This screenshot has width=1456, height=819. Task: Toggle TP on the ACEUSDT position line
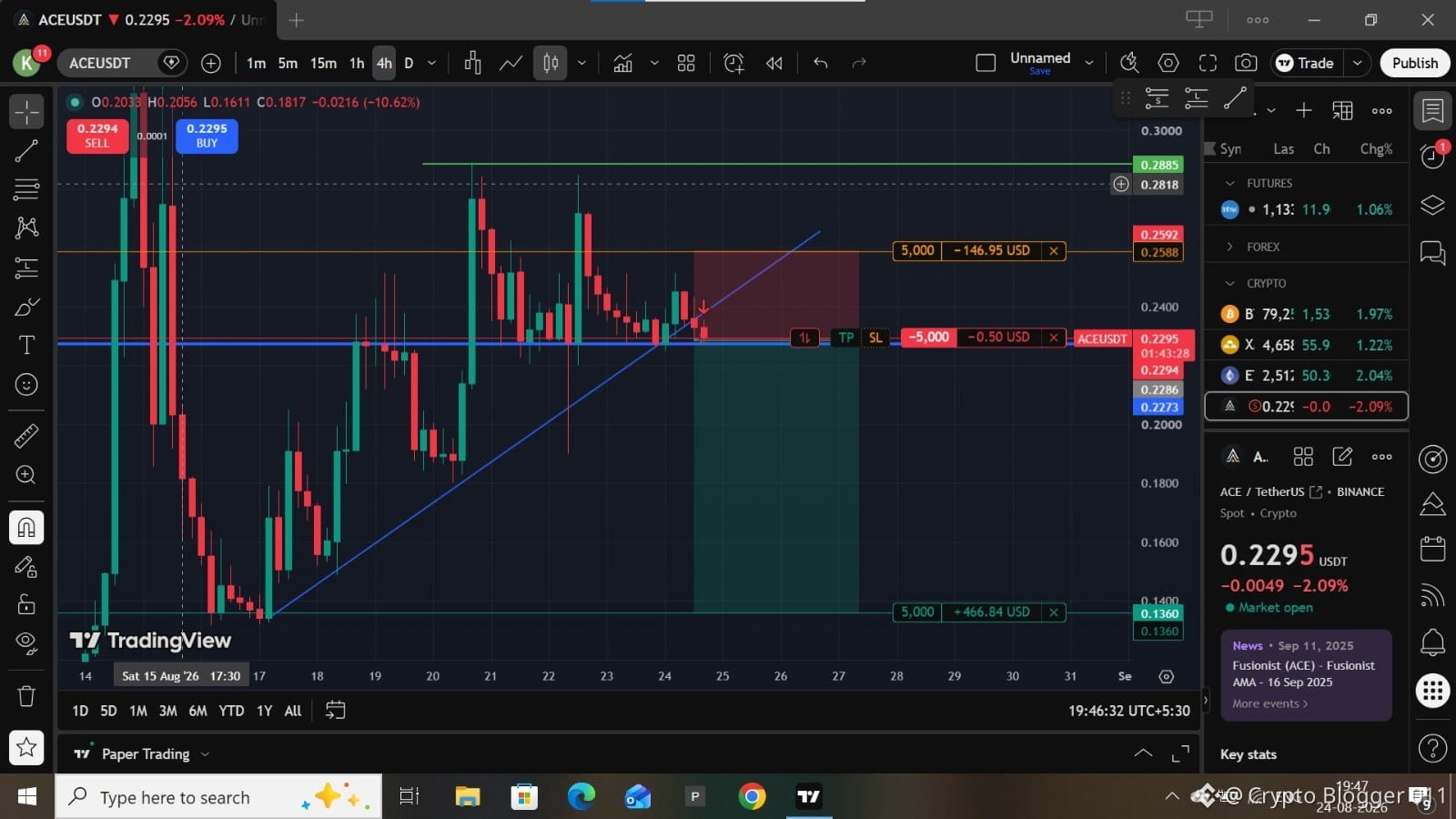[846, 338]
